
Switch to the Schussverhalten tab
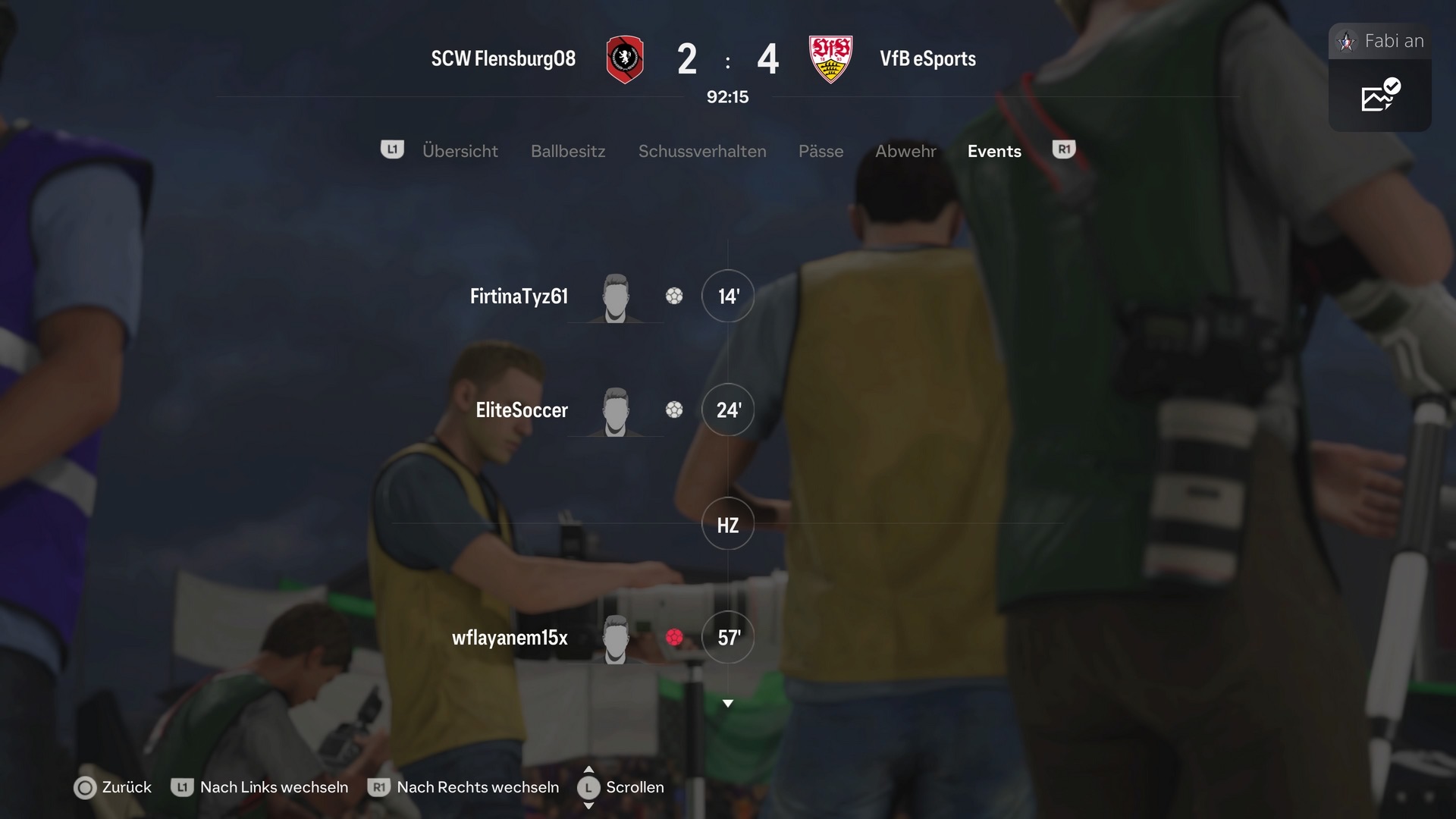coord(702,151)
